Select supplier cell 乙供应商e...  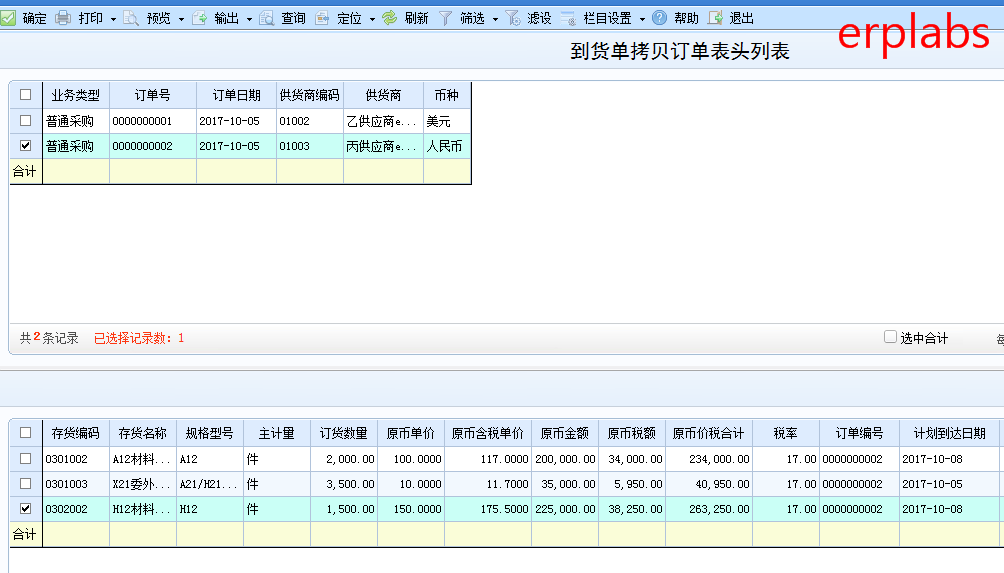click(x=383, y=121)
